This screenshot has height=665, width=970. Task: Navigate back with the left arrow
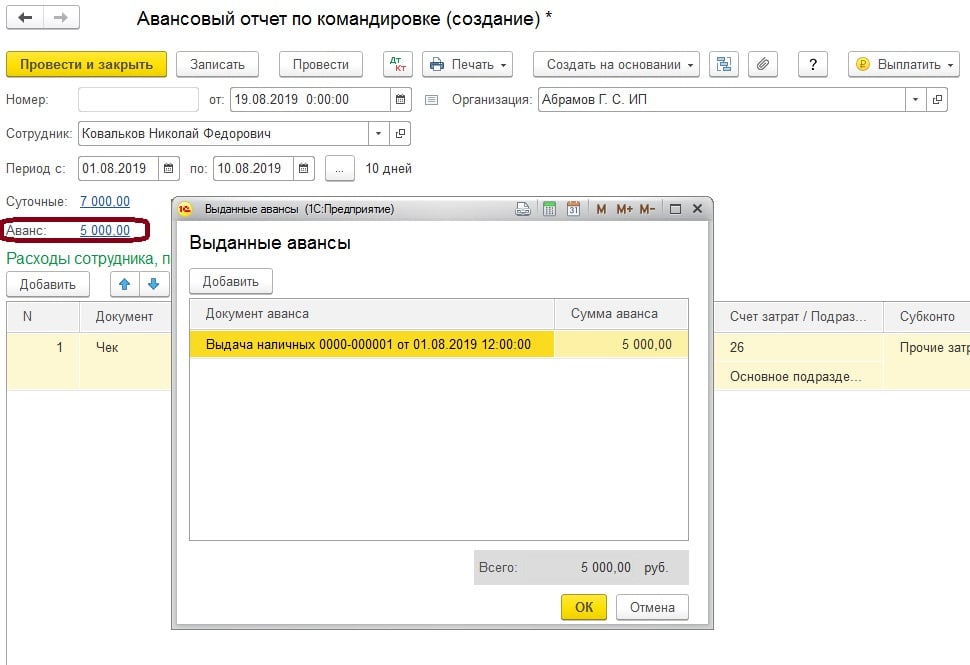click(26, 18)
